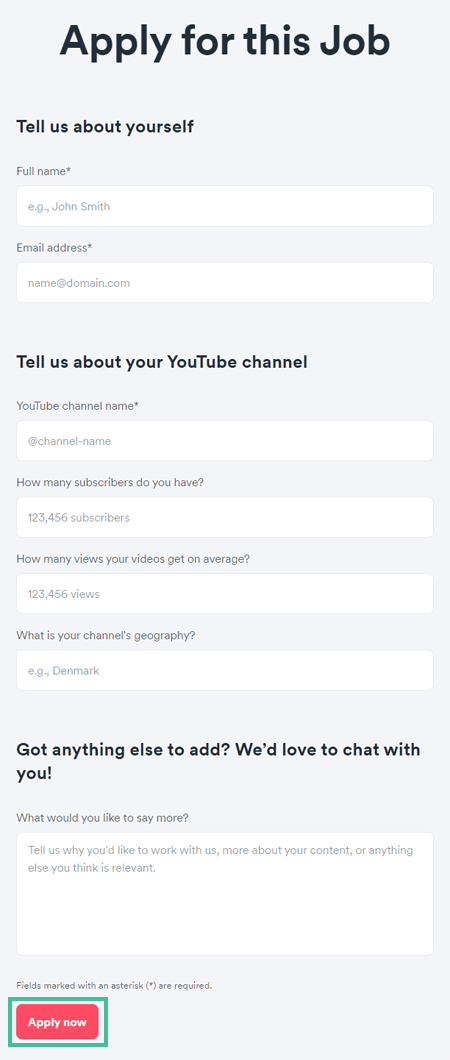The width and height of the screenshot is (450, 1060).
Task: Click the "YouTube channel name*" label
Action: click(x=78, y=406)
